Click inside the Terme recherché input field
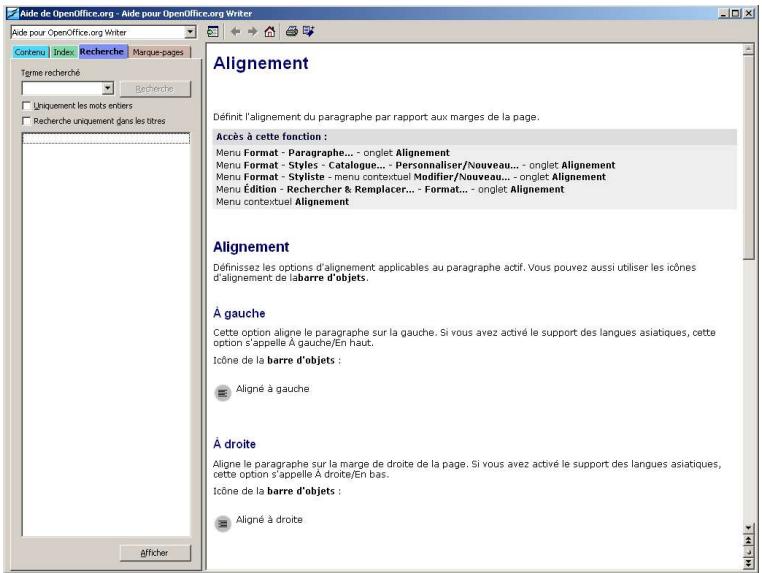 62,88
